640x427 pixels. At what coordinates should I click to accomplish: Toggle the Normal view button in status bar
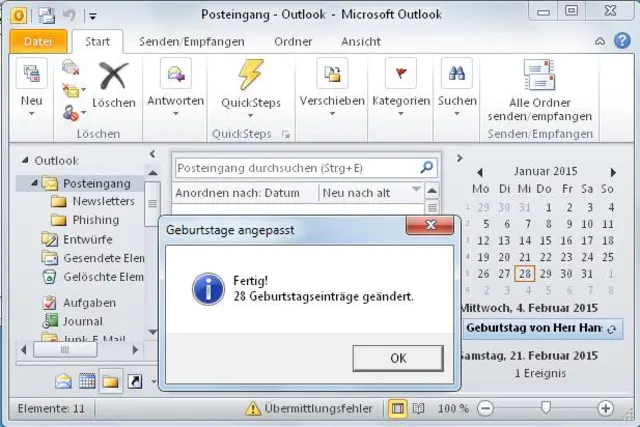click(x=398, y=408)
